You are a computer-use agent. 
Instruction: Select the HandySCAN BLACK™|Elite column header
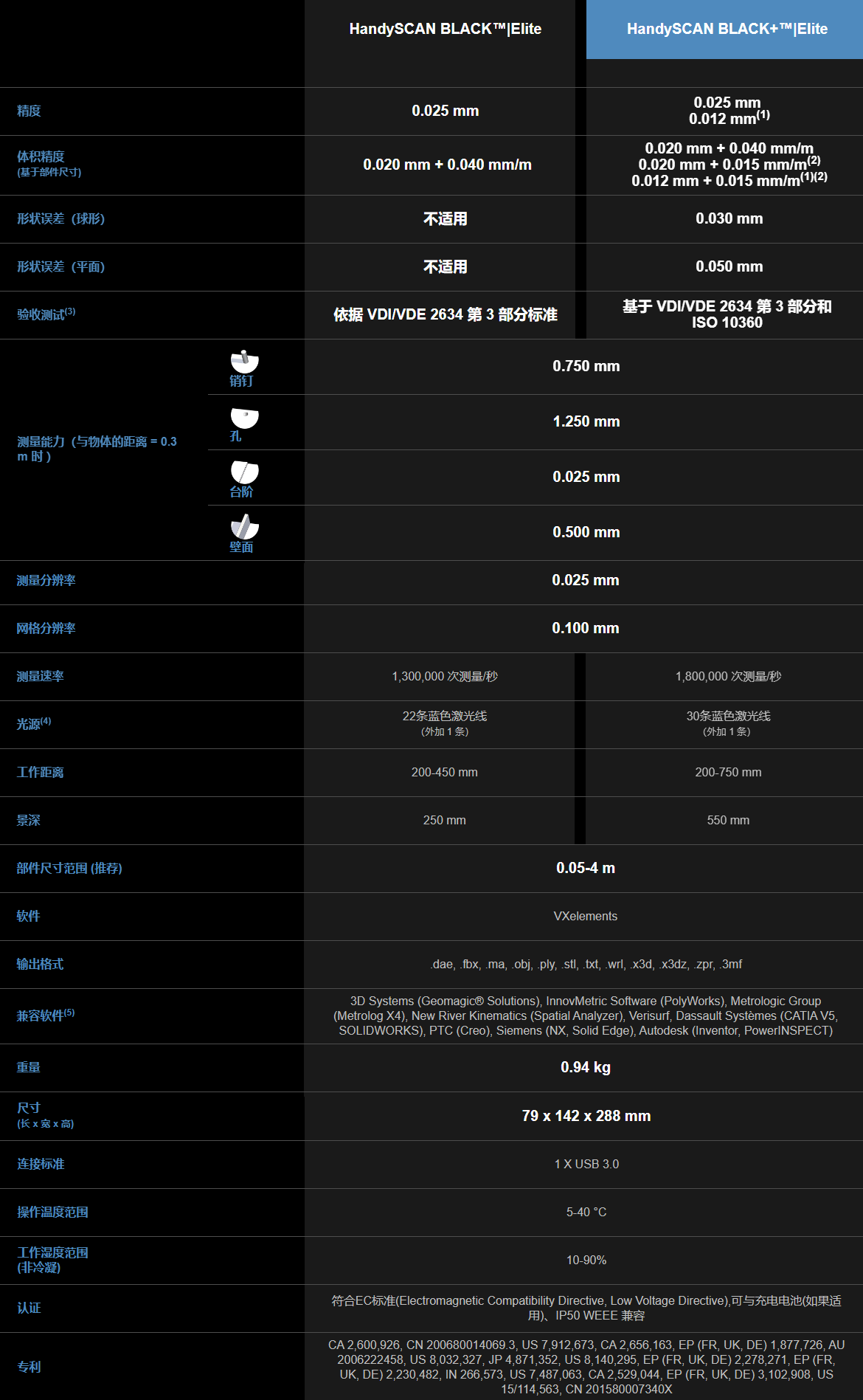(x=446, y=29)
